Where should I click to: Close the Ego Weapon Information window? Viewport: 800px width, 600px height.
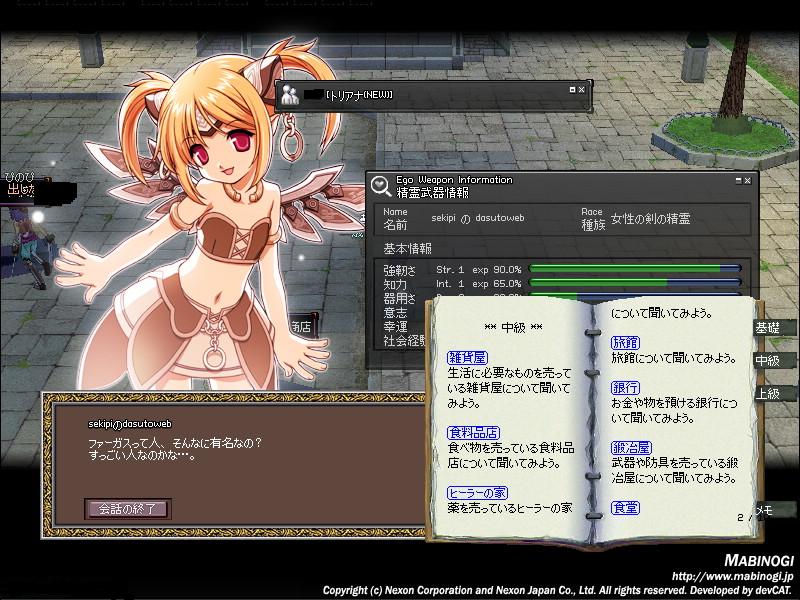pos(747,181)
